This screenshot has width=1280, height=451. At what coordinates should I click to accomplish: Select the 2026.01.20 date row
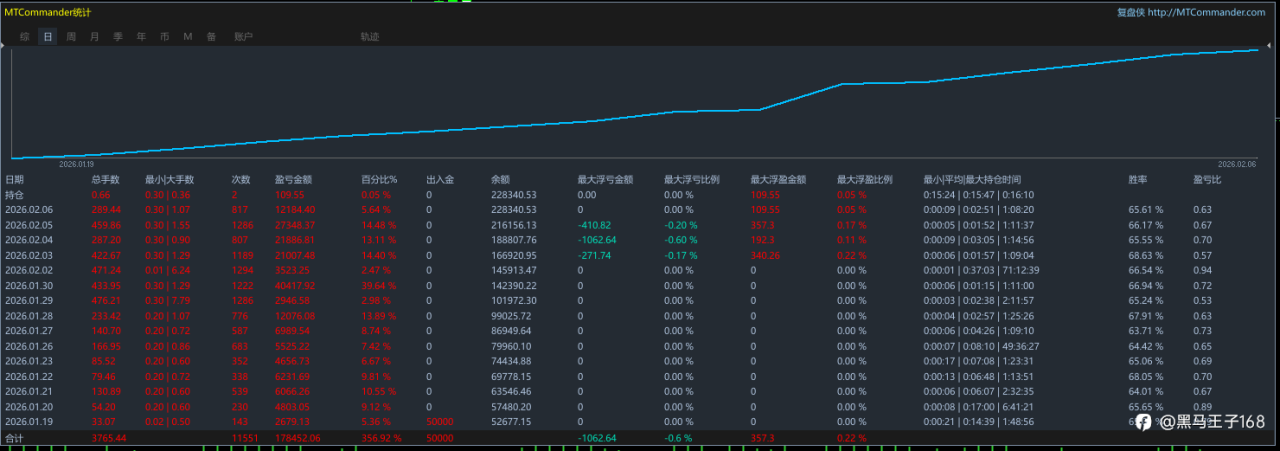30,406
